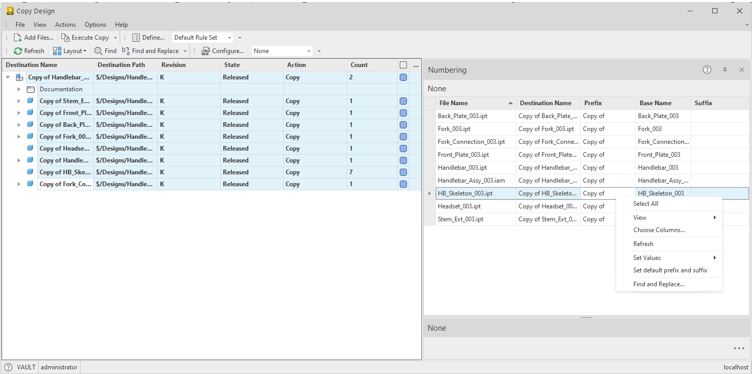Click the Copy Design application icon

click(x=10, y=11)
